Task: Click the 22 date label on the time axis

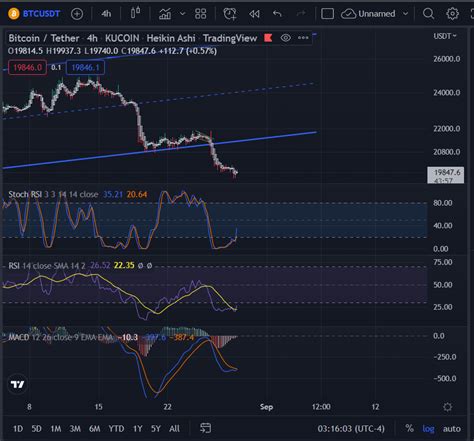Action: click(x=167, y=407)
